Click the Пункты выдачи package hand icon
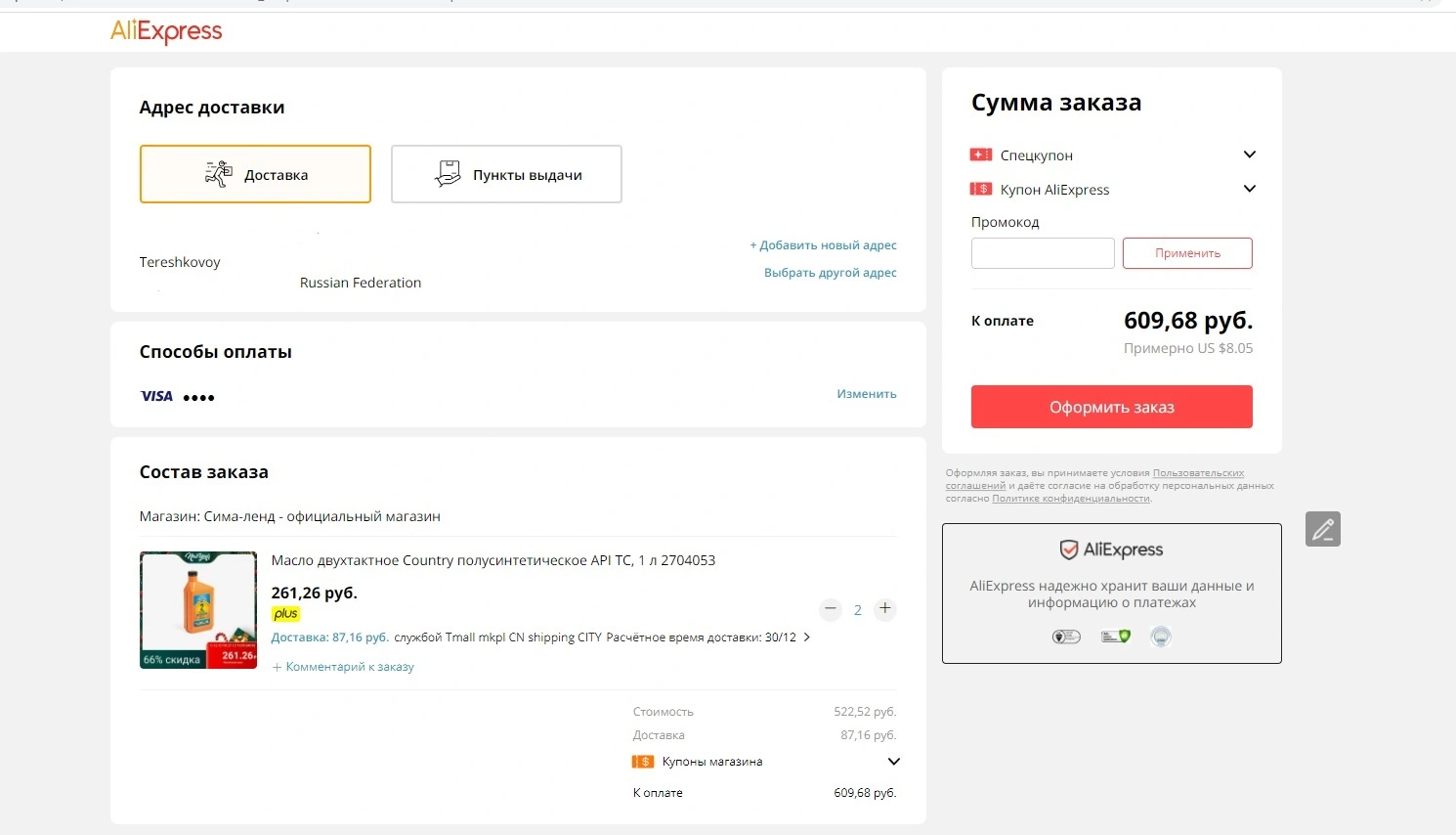This screenshot has width=1456, height=835. click(448, 174)
